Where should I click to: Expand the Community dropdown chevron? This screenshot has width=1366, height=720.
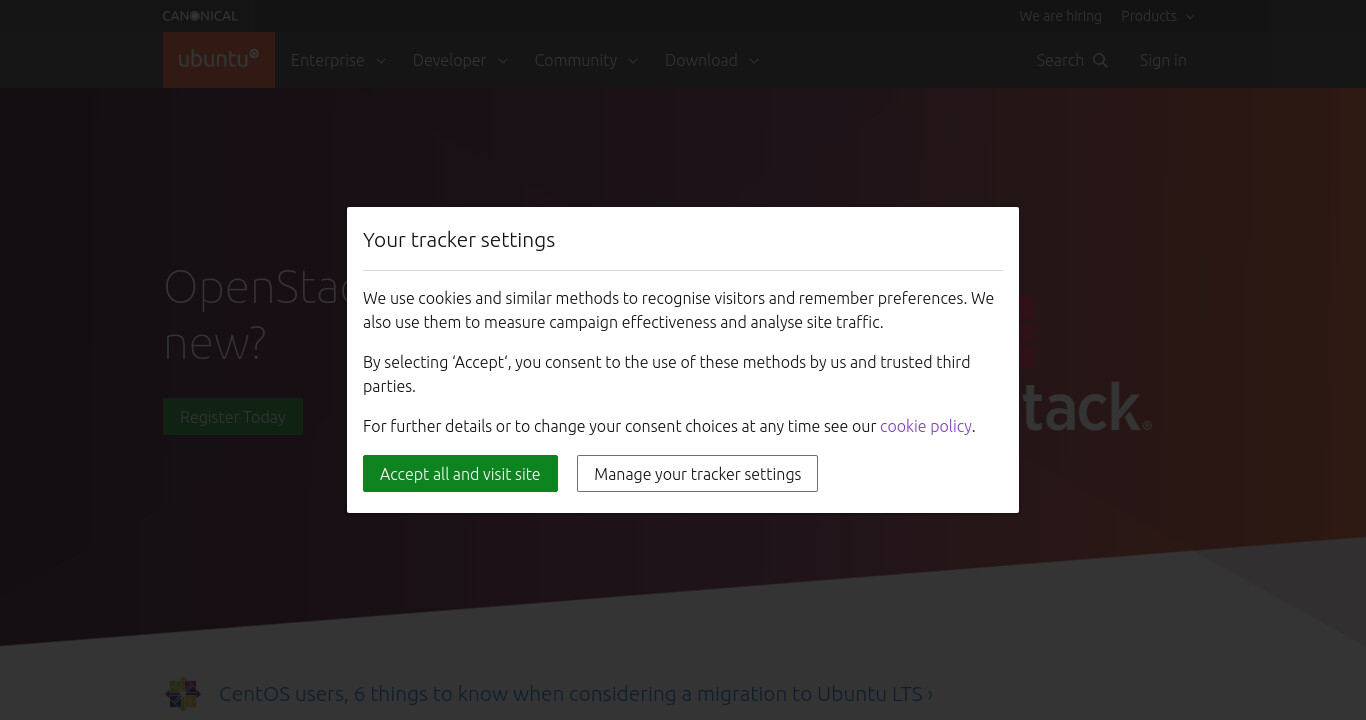(x=633, y=61)
